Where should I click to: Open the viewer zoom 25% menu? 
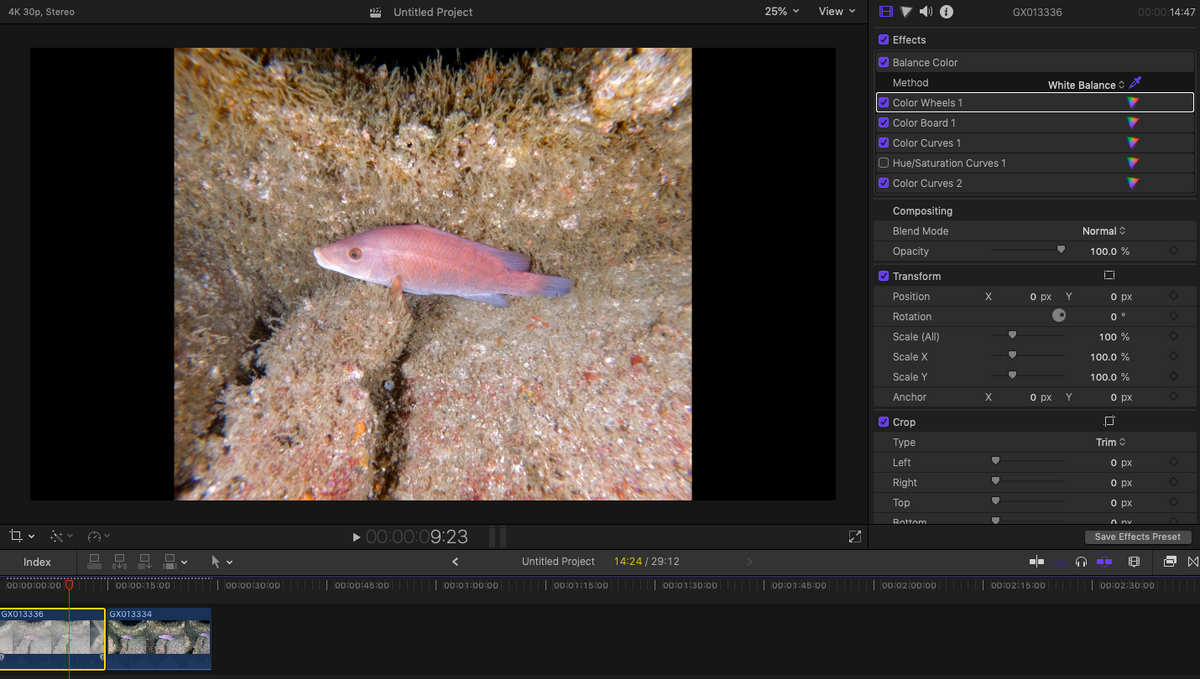tap(782, 11)
